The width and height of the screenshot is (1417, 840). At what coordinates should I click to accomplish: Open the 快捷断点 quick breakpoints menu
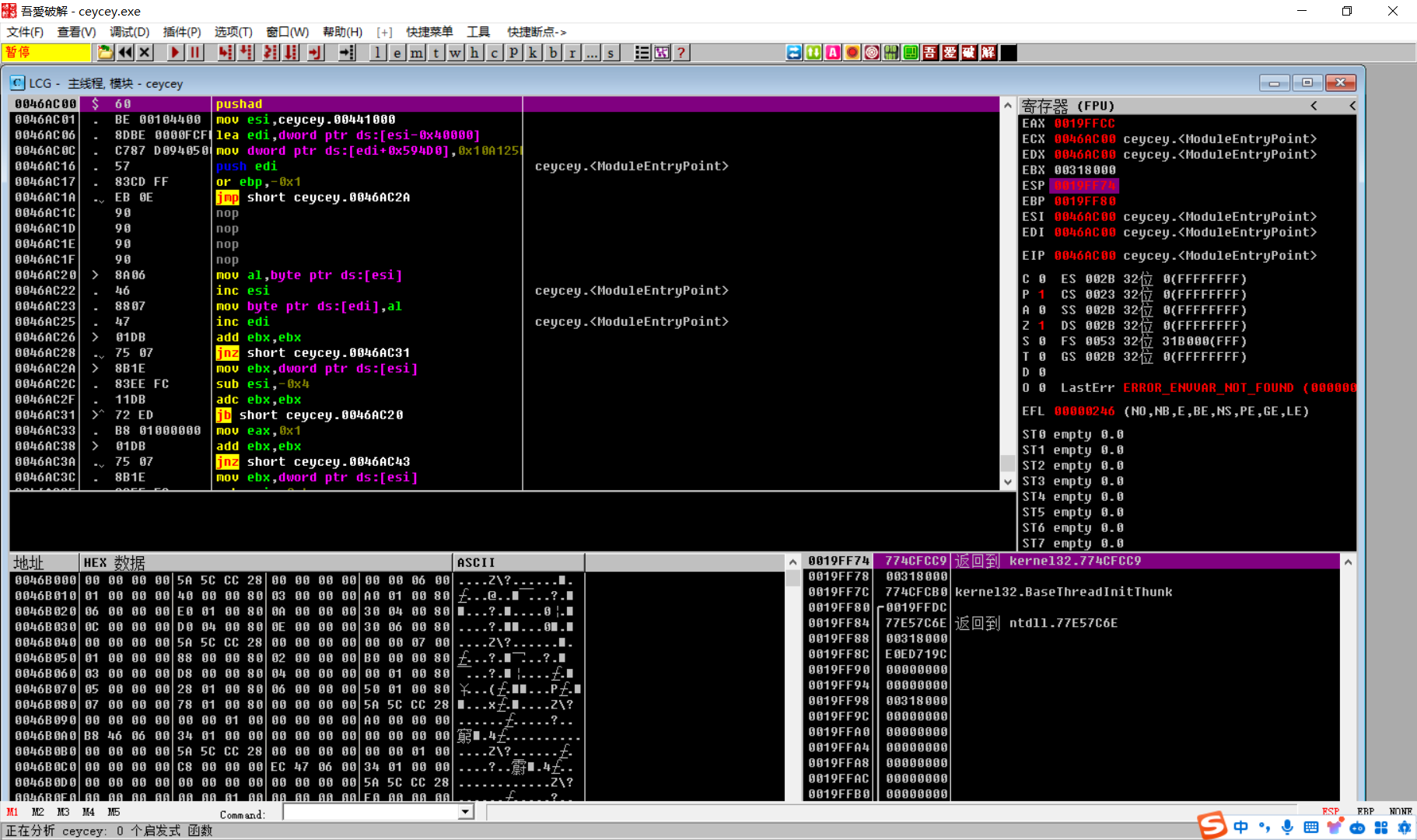coord(537,32)
